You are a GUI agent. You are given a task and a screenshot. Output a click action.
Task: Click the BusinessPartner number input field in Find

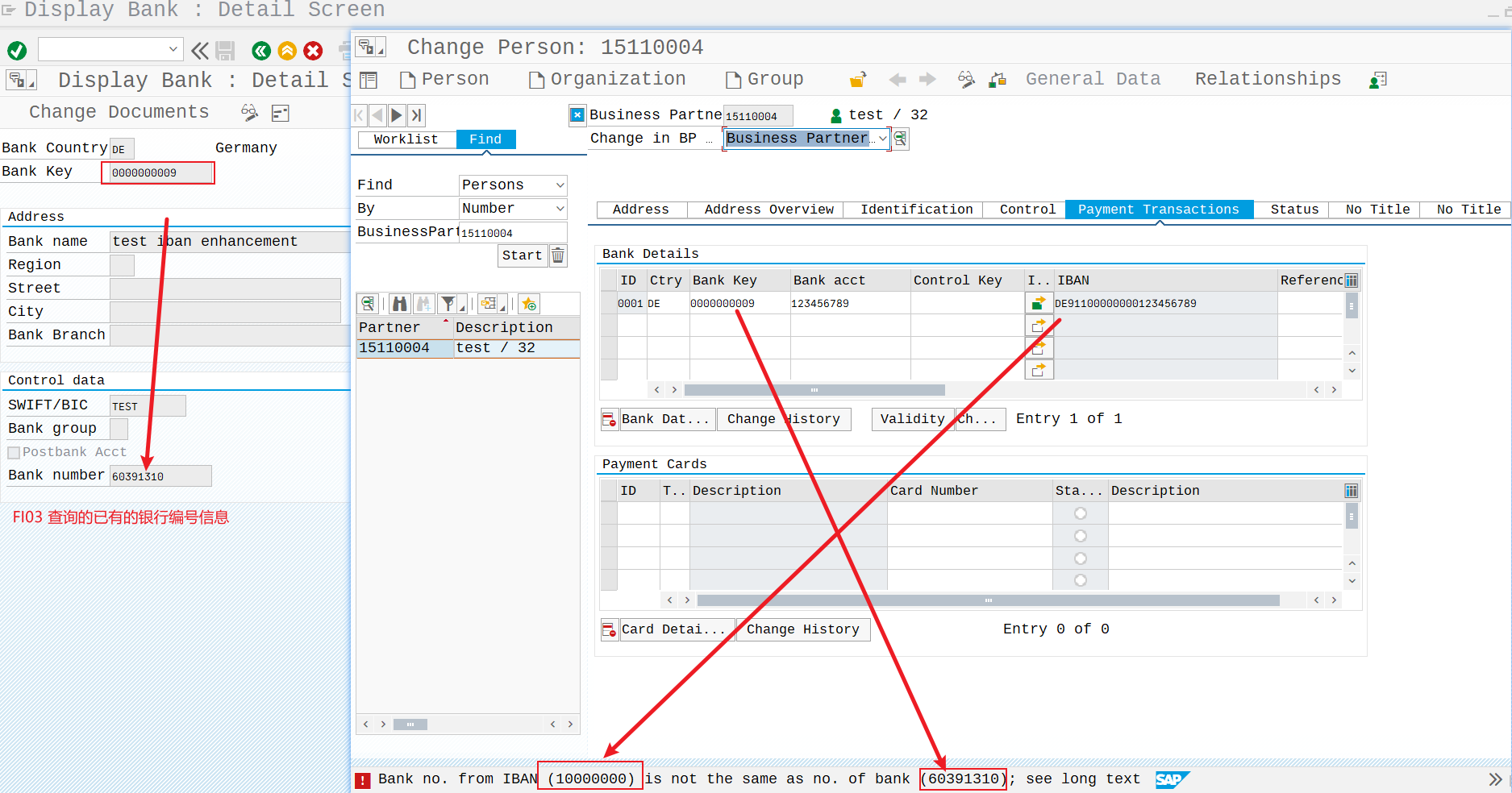513,233
